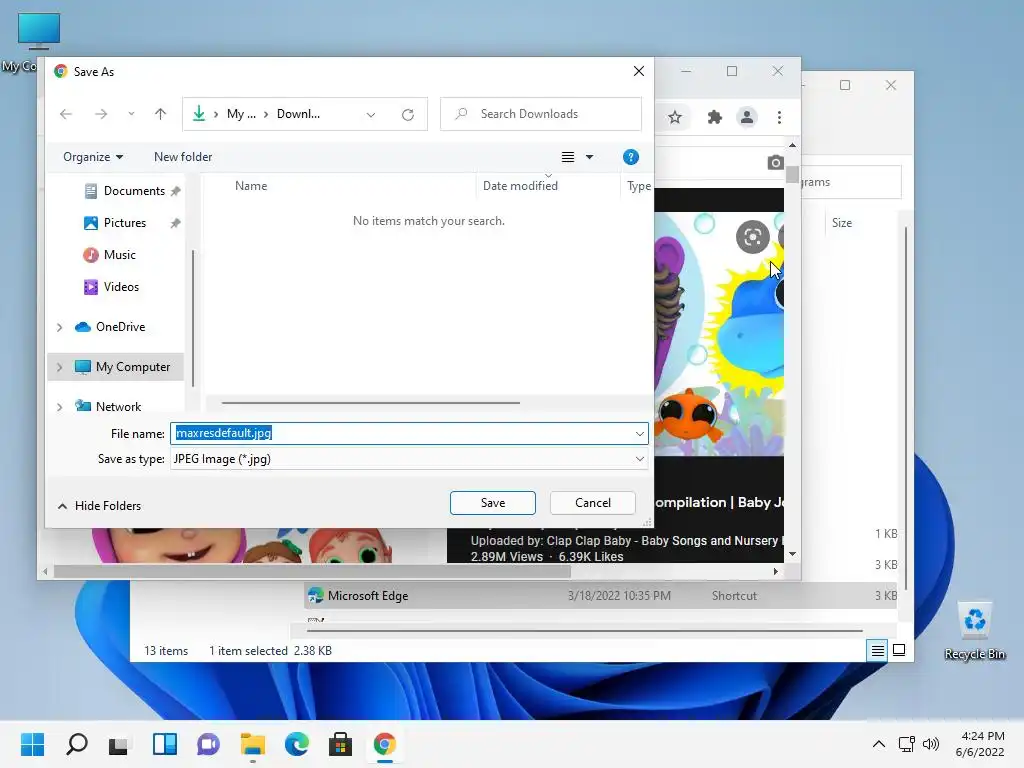Open the Help question-mark icon
This screenshot has height=768, width=1024.
[631, 157]
